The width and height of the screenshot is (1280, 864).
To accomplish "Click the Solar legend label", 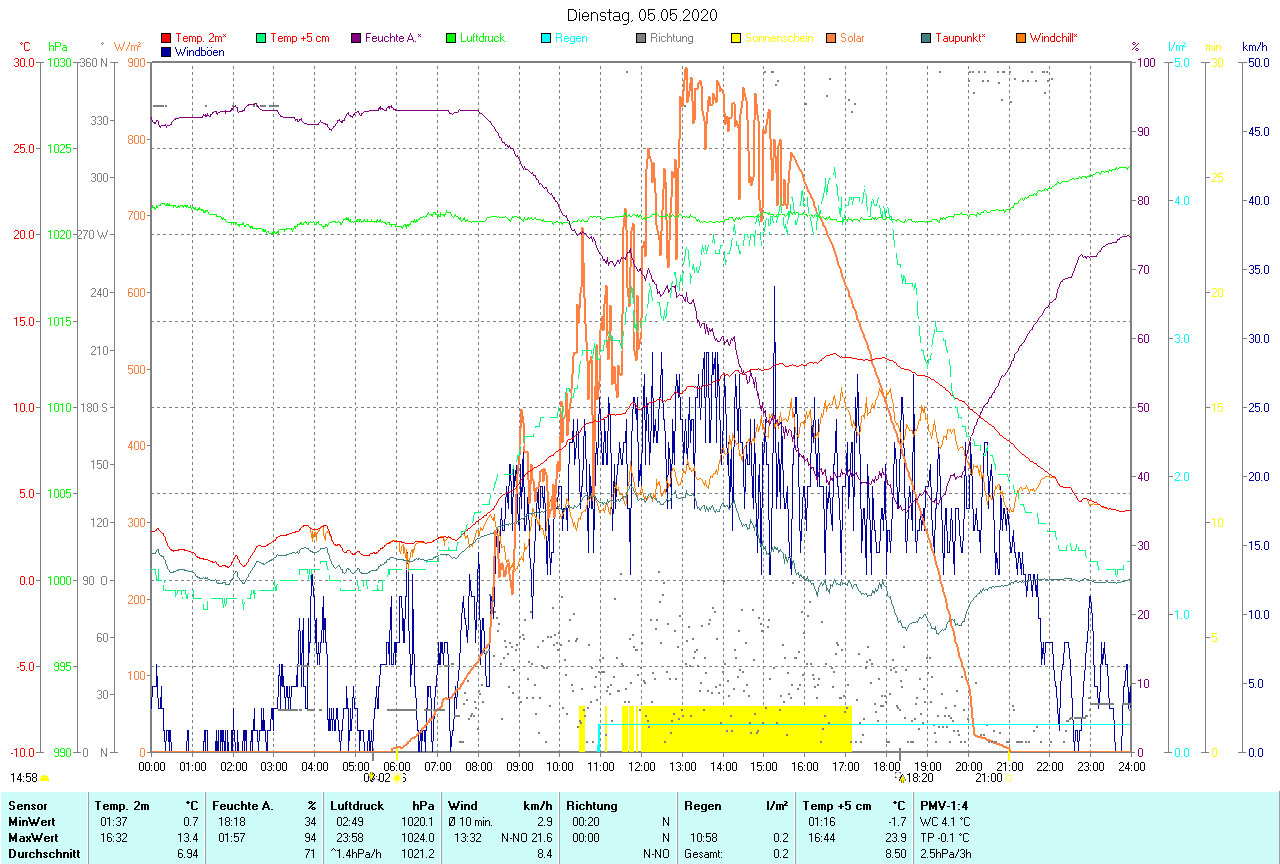I will (x=852, y=38).
